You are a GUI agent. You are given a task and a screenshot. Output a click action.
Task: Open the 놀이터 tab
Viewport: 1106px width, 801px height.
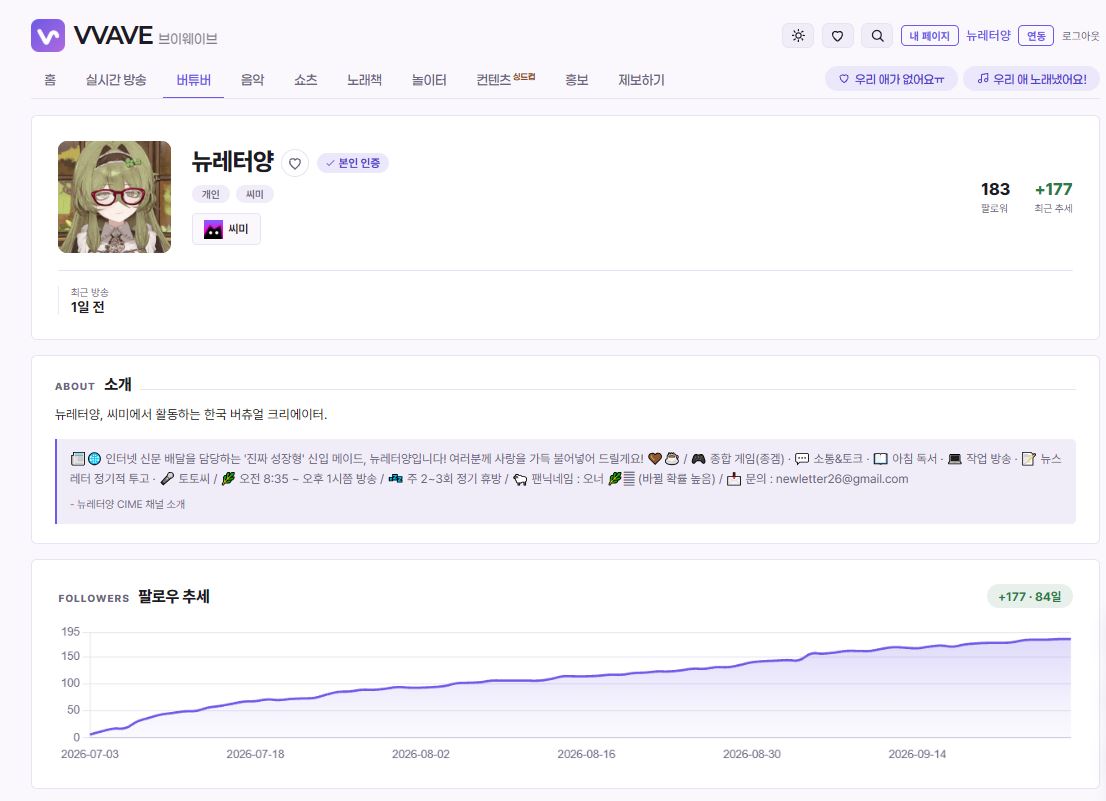coord(429,80)
